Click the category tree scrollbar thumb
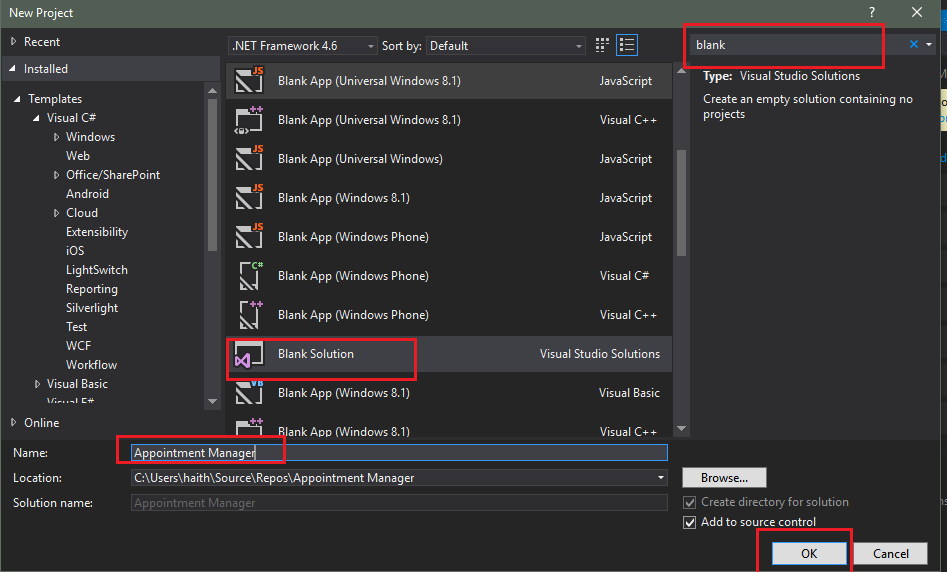This screenshot has height=572, width=947. [x=212, y=174]
